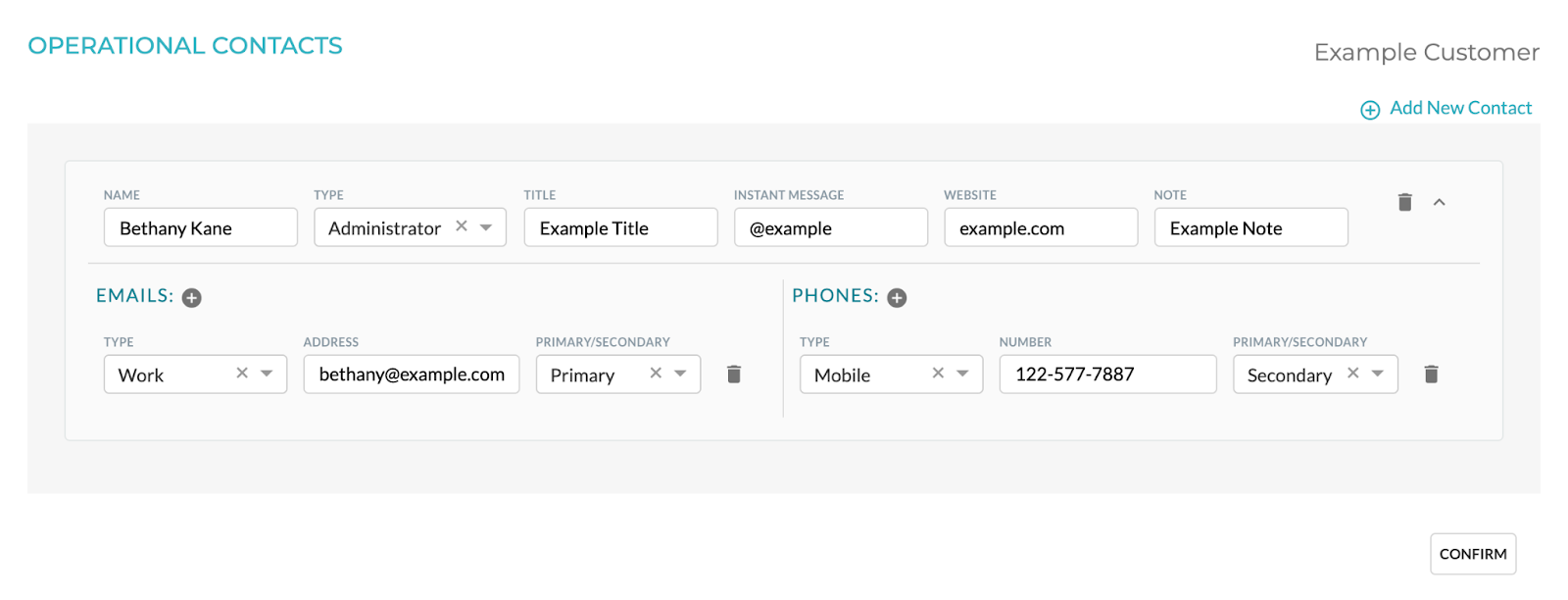
Task: Open the Work email type dropdown
Action: tap(267, 374)
